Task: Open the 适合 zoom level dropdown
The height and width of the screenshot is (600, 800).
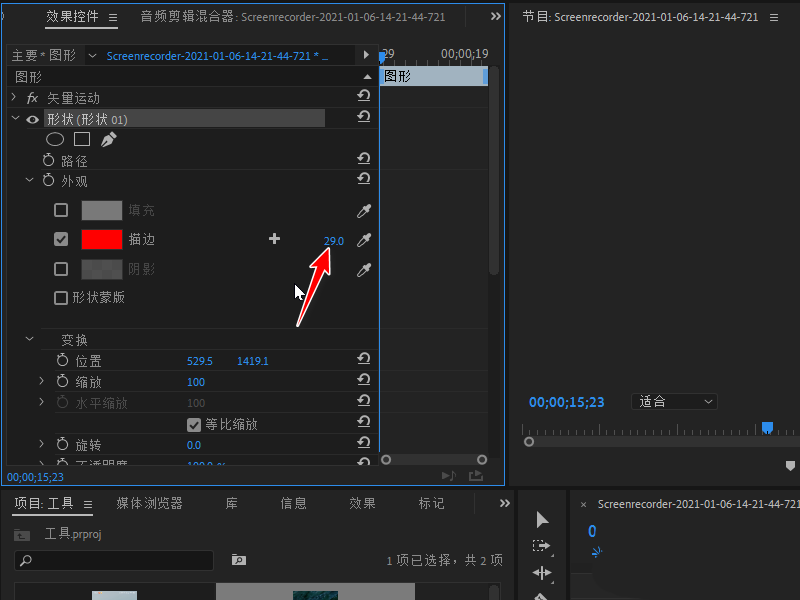Action: 674,401
